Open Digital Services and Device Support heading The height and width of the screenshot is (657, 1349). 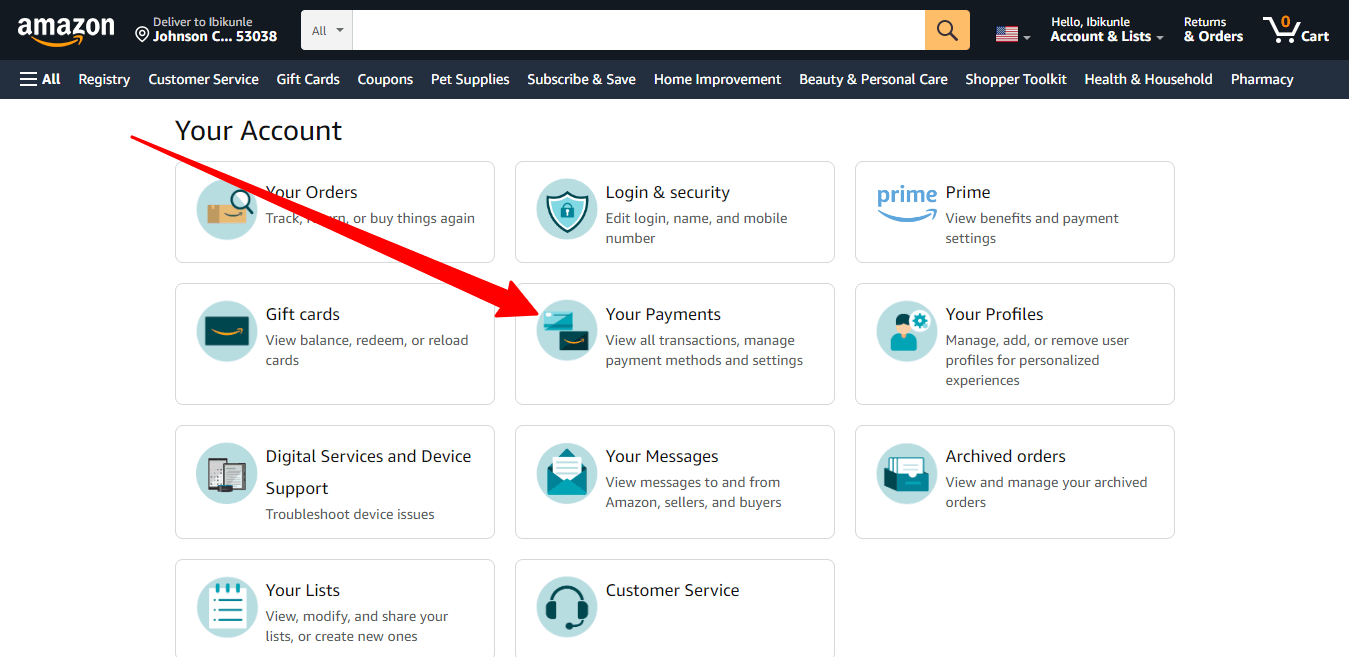click(x=368, y=472)
